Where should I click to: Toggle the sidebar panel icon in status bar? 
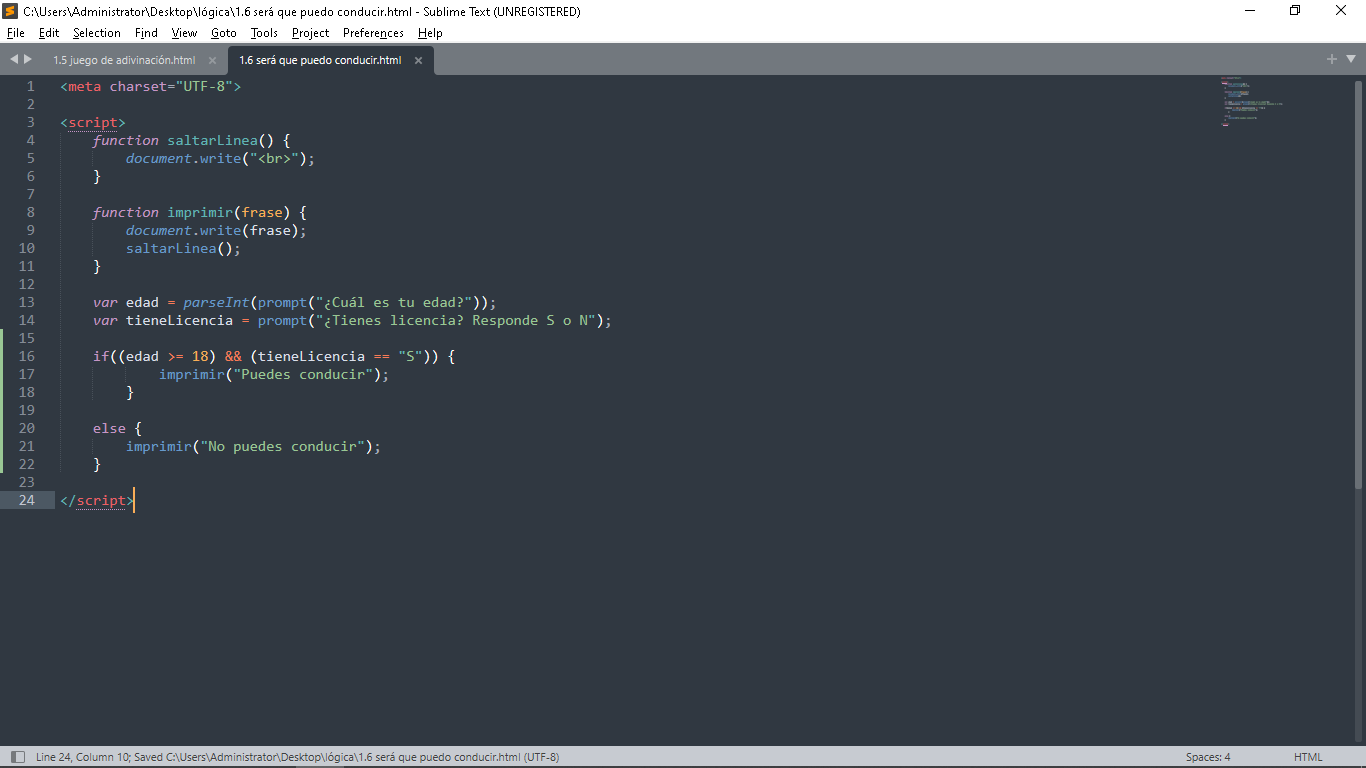(x=17, y=757)
